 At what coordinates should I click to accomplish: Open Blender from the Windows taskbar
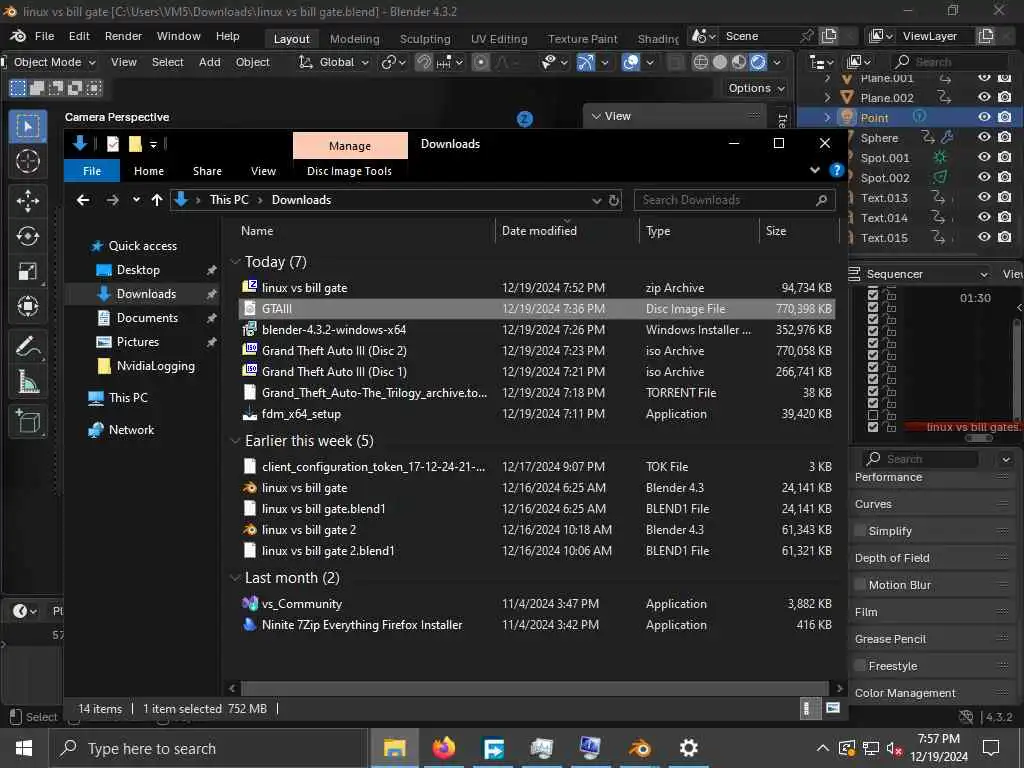[639, 748]
